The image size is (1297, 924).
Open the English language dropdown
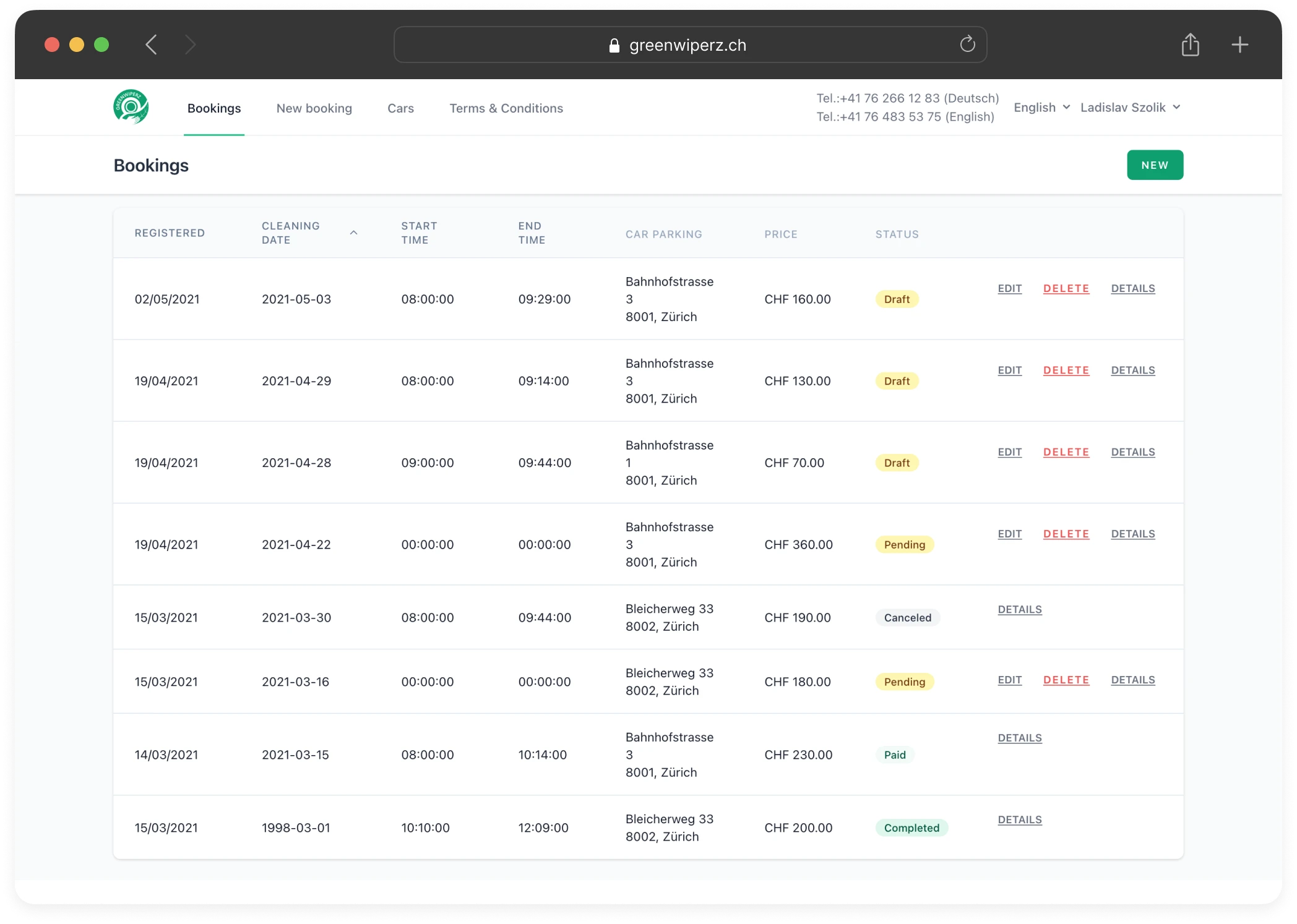coord(1042,108)
